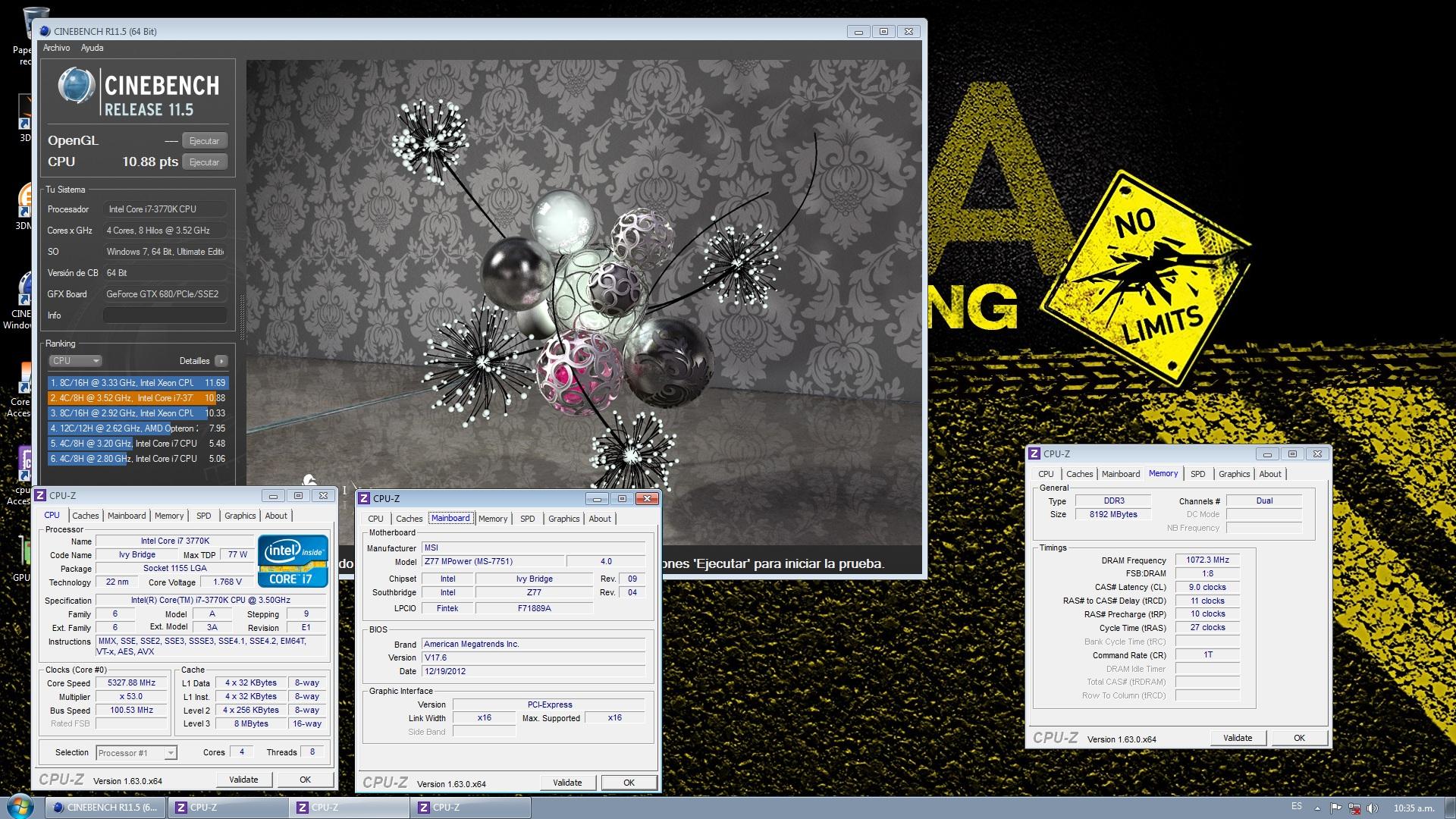Activate the Cinebench R11.5 taskbar button
Viewport: 1456px width, 819px height.
pos(105,808)
